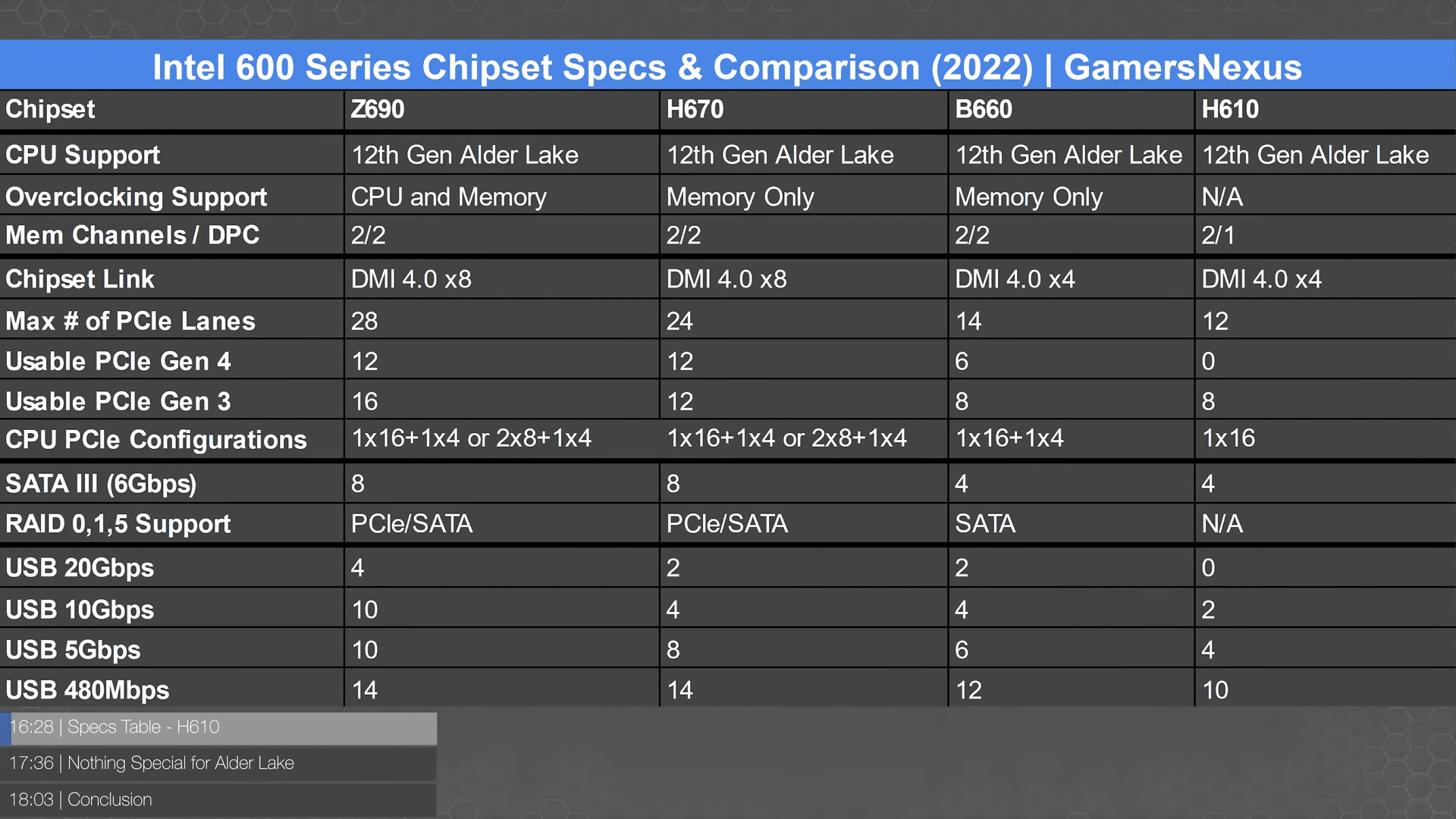Click the B660 'DMI 4.0 x4' cell

(x=1015, y=279)
